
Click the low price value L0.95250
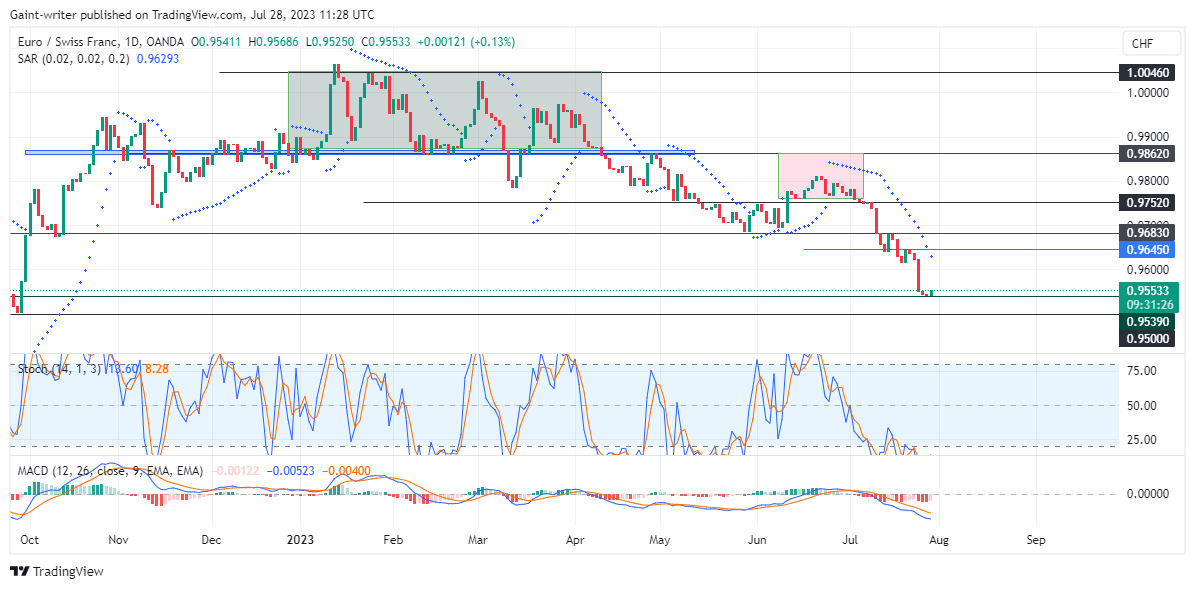click(x=332, y=43)
